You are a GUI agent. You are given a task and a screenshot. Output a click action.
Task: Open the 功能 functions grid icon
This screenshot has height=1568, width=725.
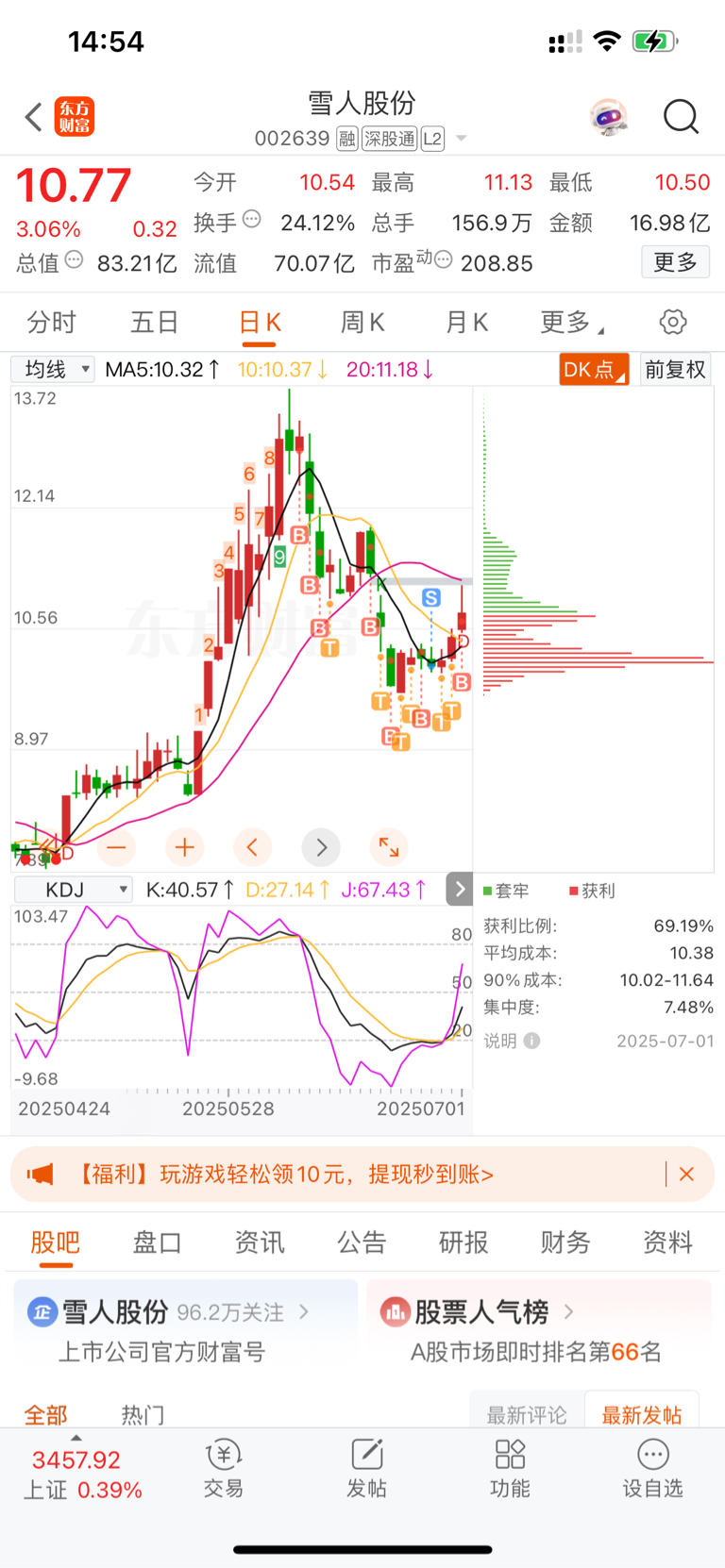coord(510,1468)
